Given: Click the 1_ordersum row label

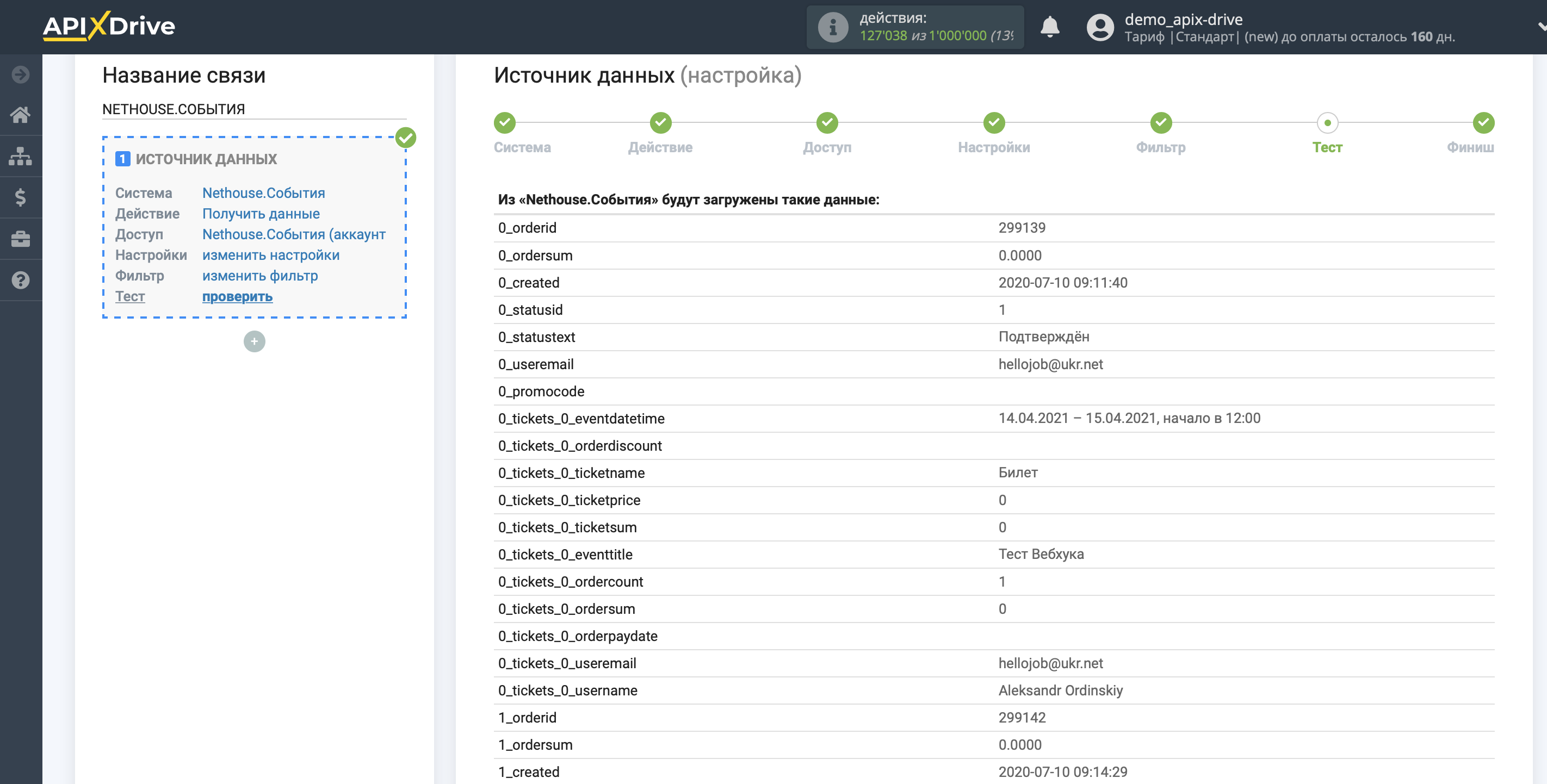Looking at the screenshot, I should coord(535,745).
